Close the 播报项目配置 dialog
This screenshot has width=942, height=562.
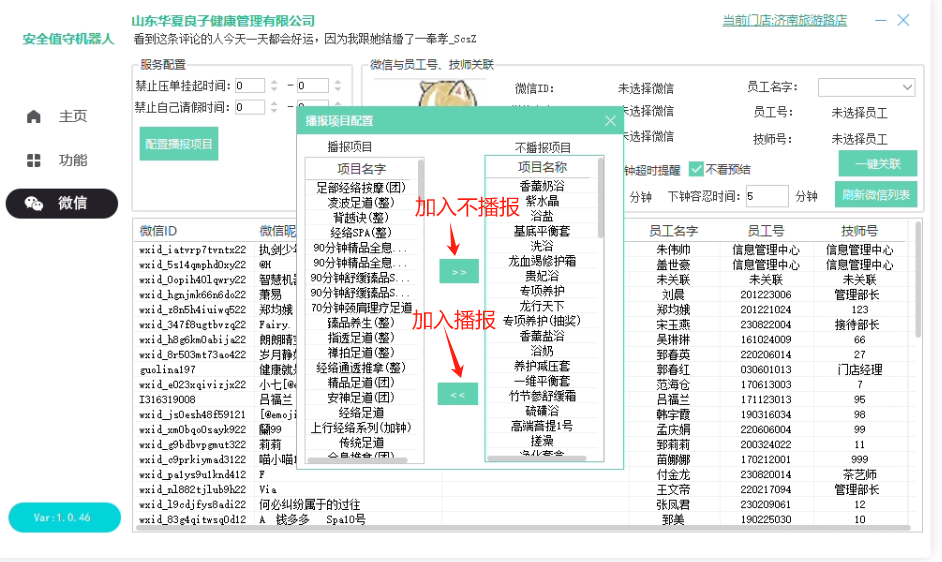(610, 121)
